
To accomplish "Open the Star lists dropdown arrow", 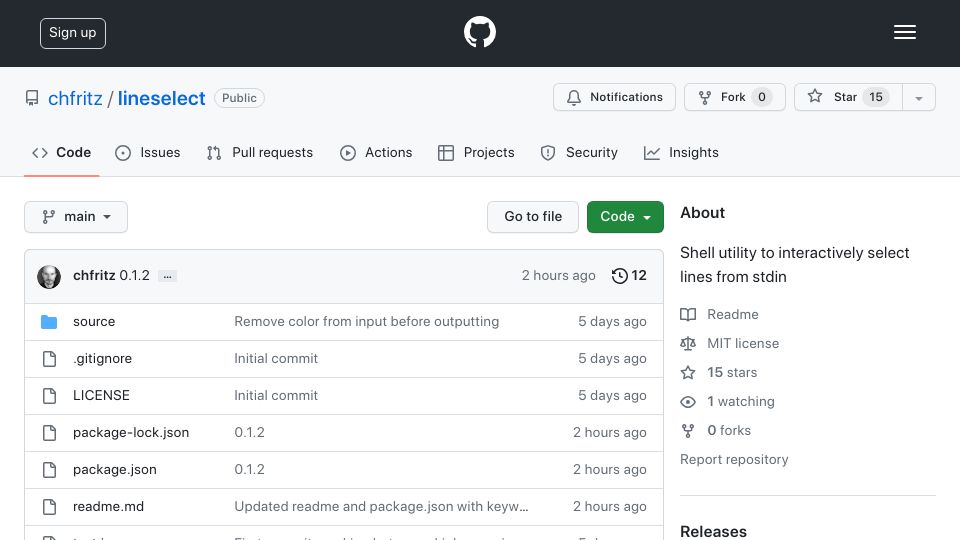I will [918, 97].
